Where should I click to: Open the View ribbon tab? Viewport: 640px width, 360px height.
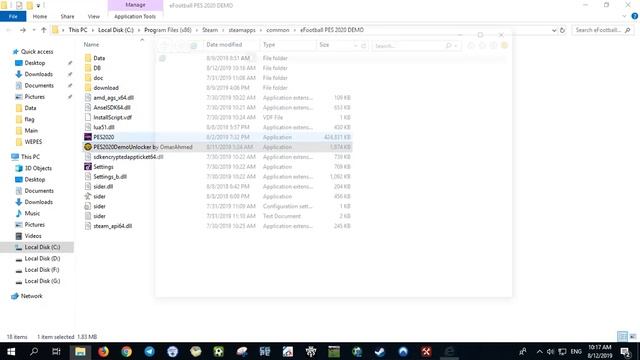pos(93,16)
